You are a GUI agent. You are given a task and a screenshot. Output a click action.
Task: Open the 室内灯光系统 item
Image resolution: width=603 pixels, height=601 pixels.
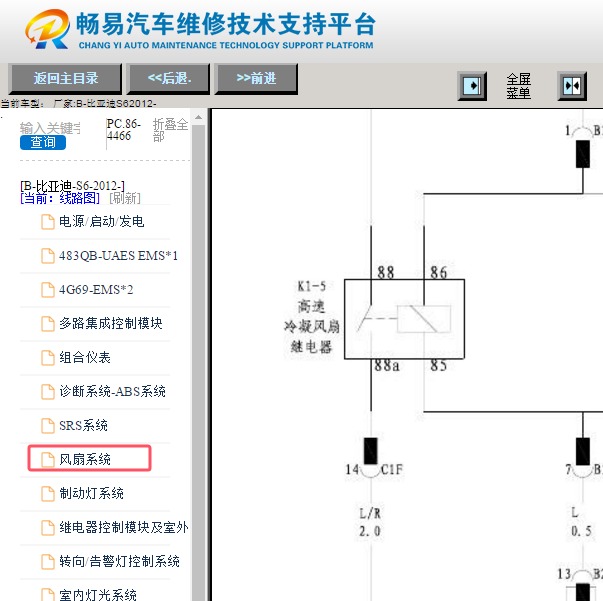pos(98,594)
